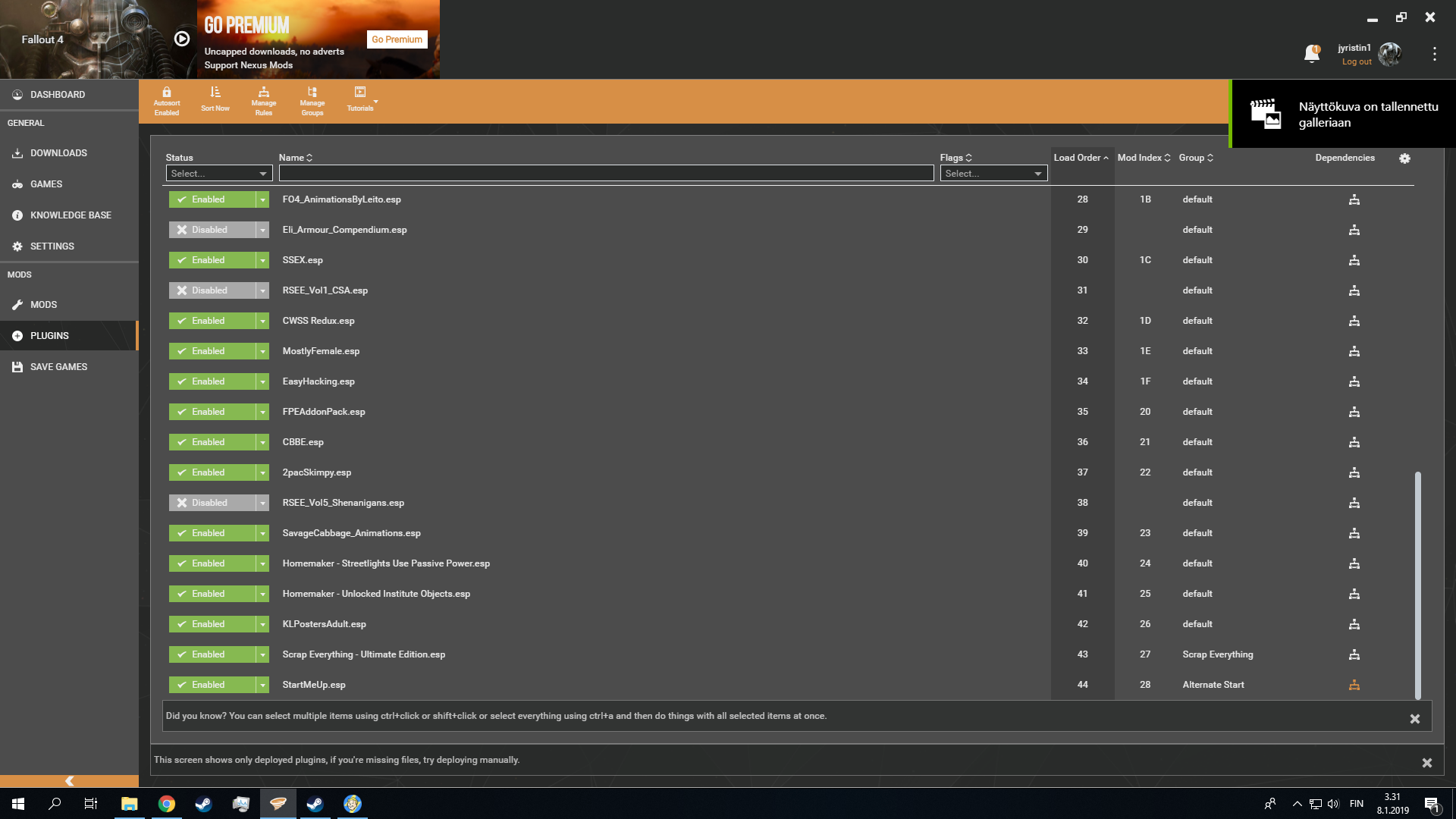Click the Log out link
This screenshot has width=1456, height=819.
coord(1357,62)
